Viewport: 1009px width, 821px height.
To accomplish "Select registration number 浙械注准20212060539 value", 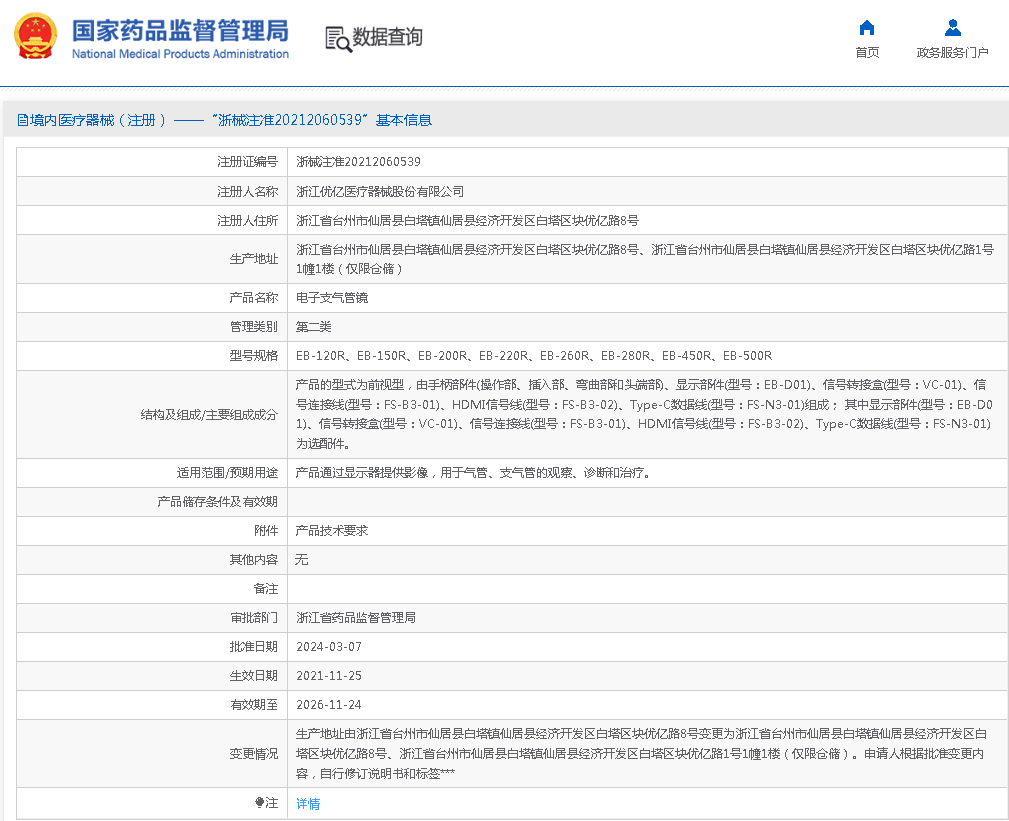I will 358,162.
